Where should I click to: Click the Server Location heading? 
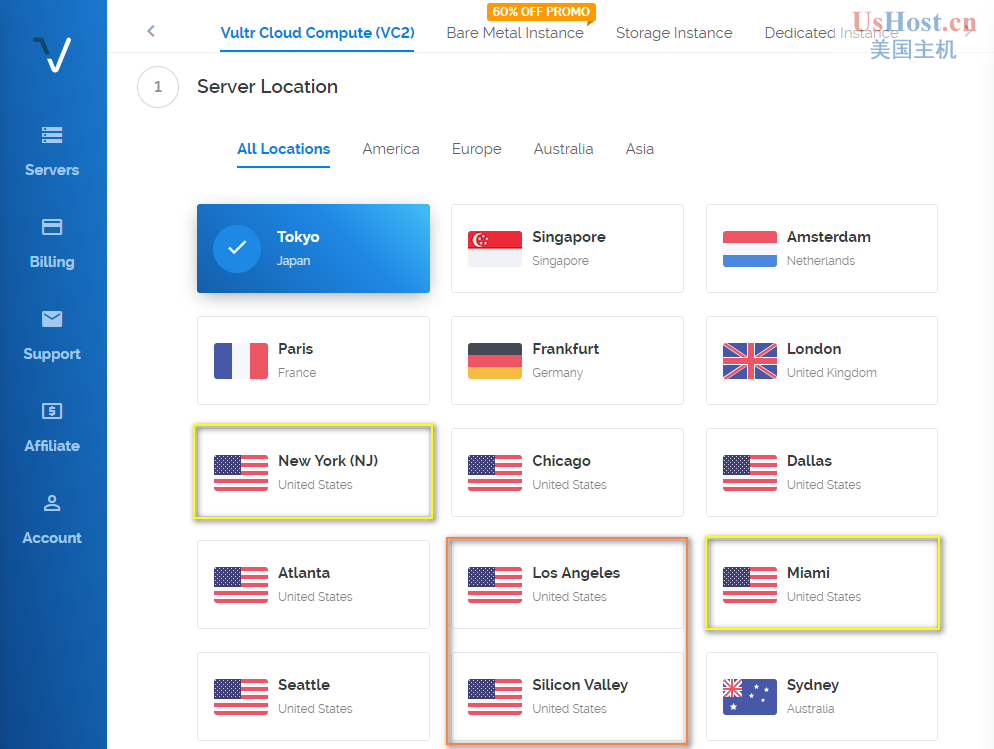268,87
